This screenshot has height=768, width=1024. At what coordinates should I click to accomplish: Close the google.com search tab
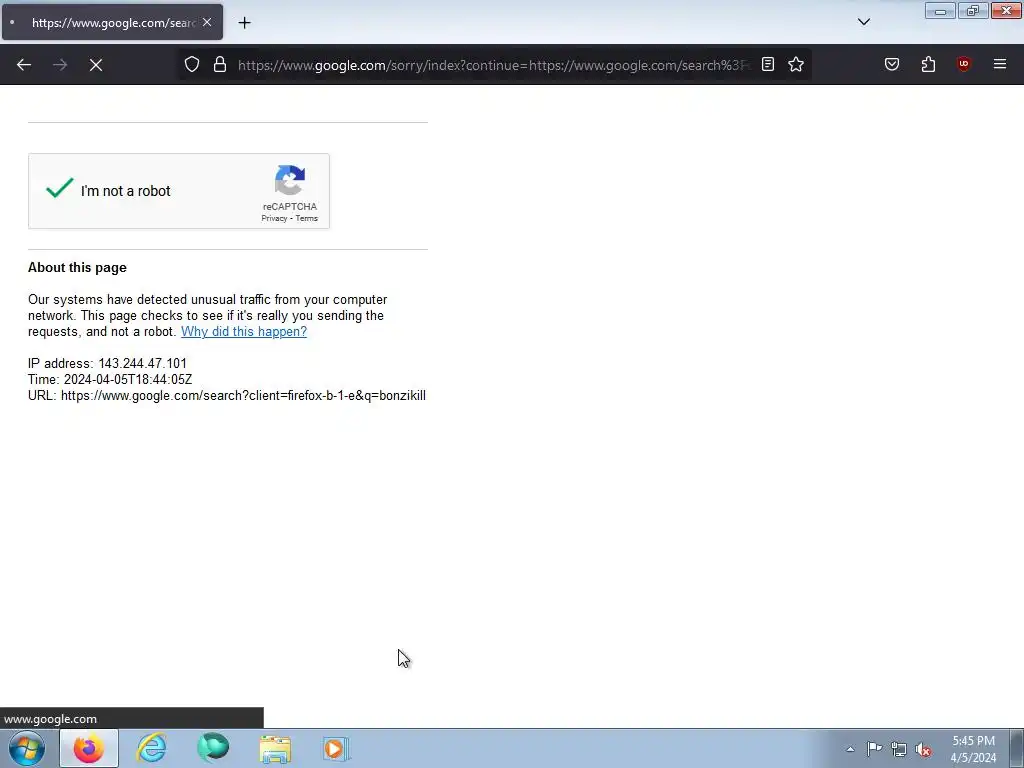click(x=207, y=22)
